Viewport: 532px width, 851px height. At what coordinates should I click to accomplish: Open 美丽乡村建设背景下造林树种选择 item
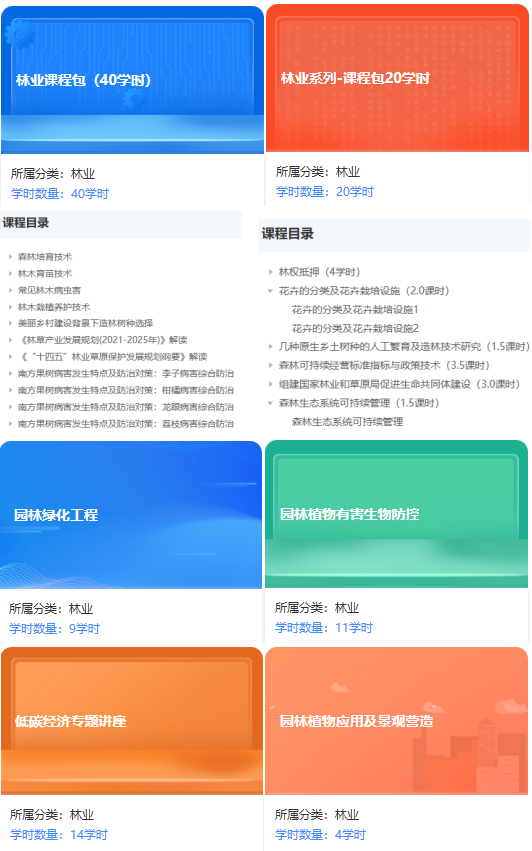click(85, 323)
